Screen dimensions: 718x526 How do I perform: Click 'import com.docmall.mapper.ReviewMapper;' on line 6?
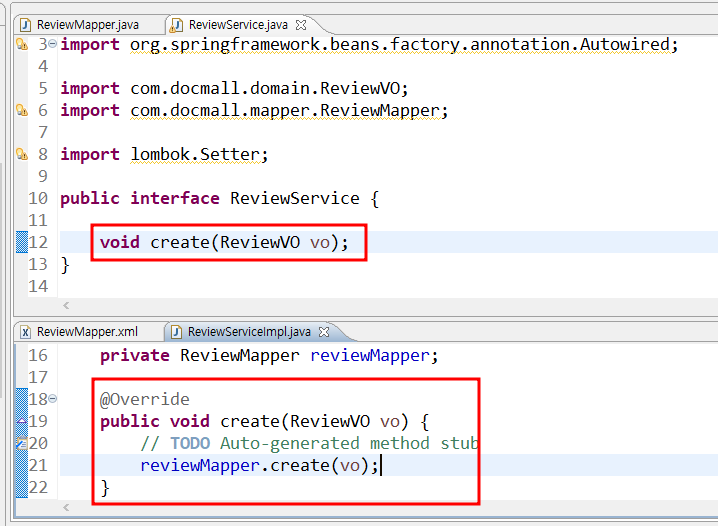(x=254, y=111)
